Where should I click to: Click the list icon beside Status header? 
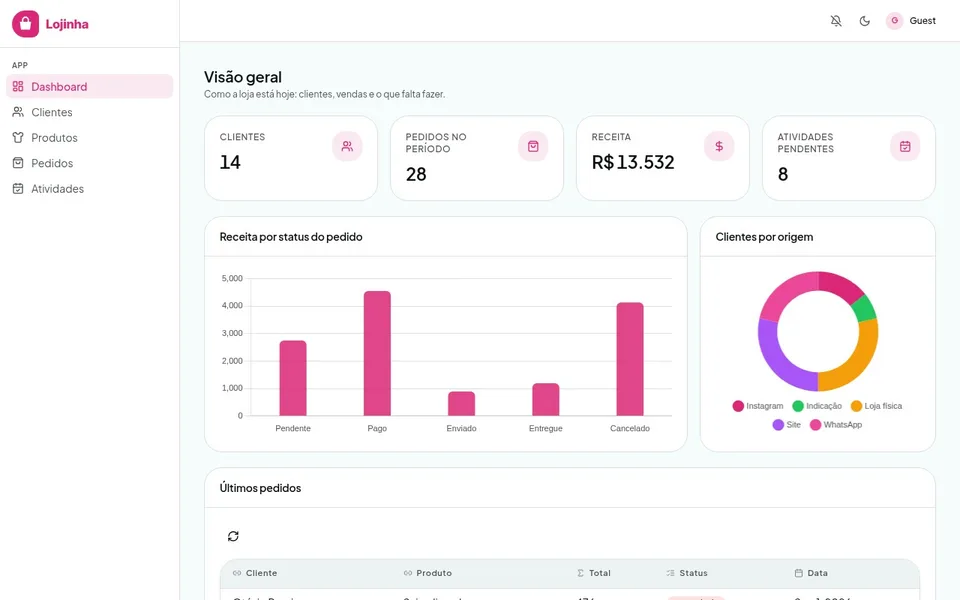[x=670, y=573]
